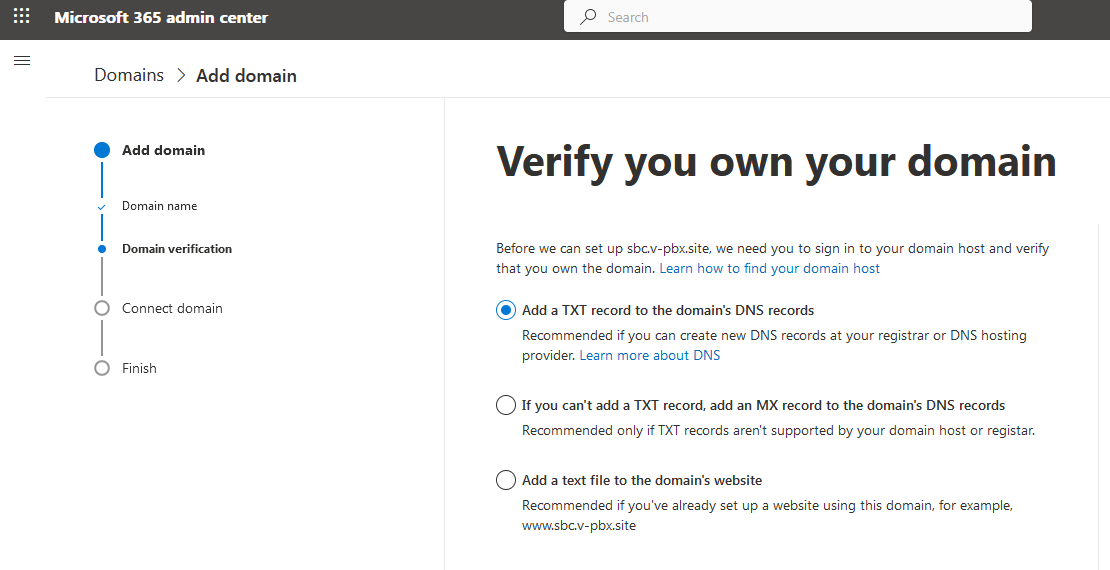Select the MX record verification option

click(505, 405)
